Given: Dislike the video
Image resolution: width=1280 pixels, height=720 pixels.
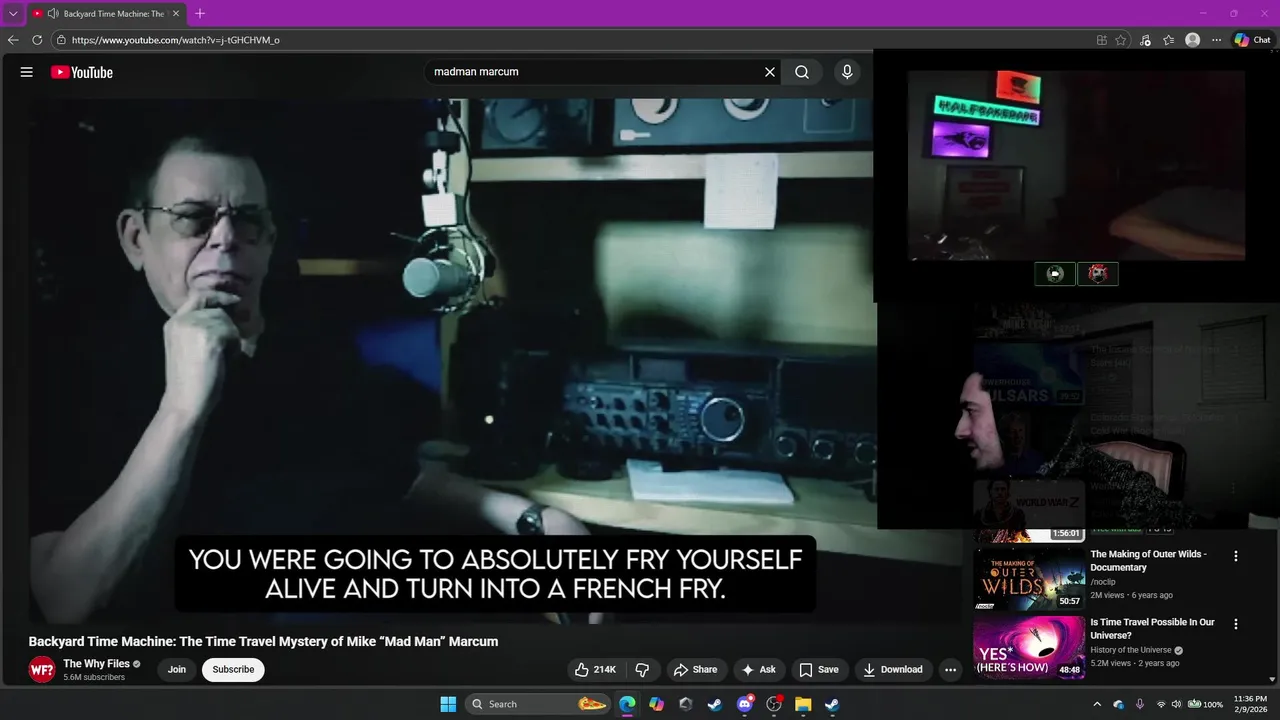Looking at the screenshot, I should pyautogui.click(x=643, y=670).
